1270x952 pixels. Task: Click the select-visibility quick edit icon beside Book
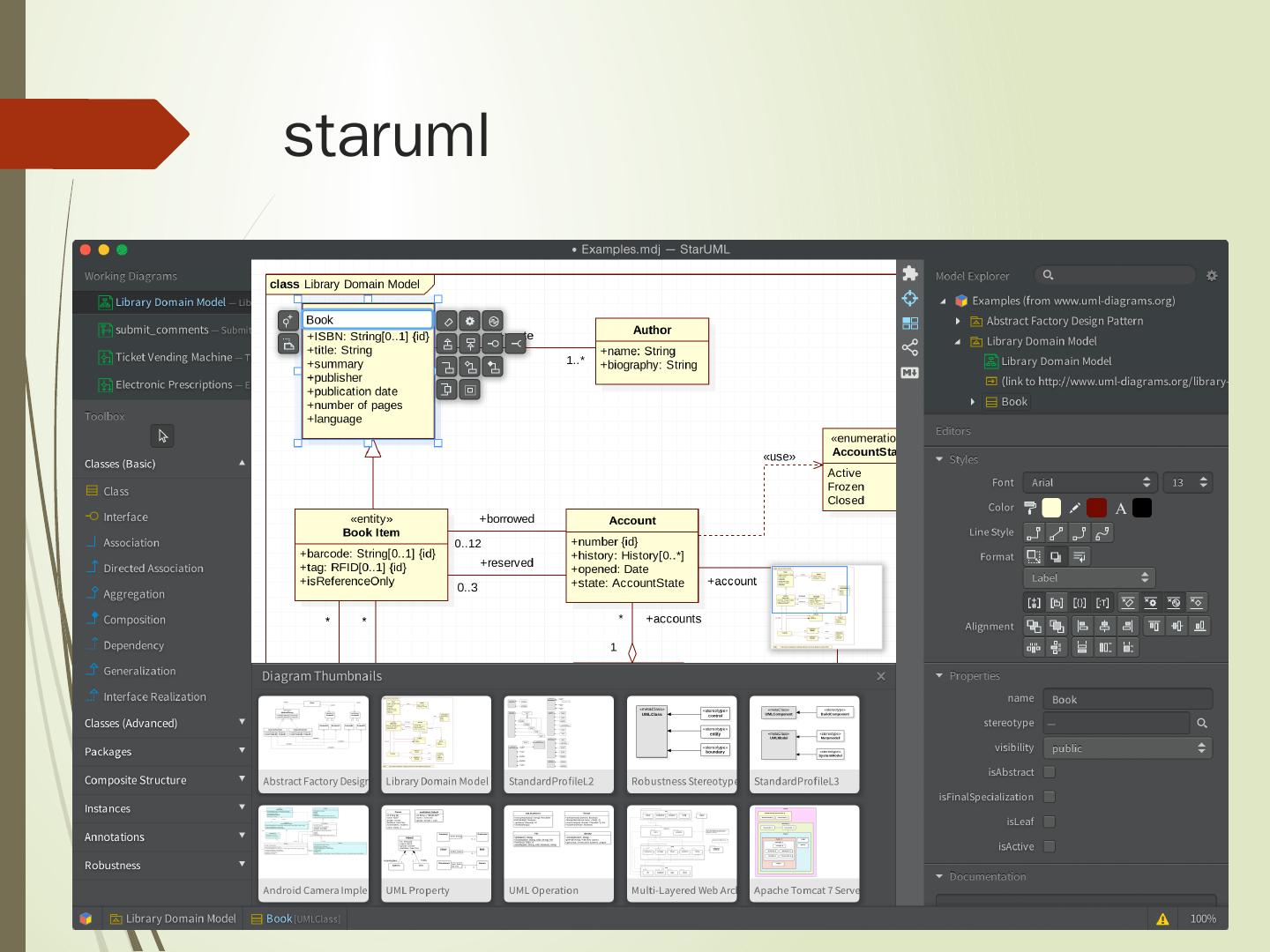[288, 321]
